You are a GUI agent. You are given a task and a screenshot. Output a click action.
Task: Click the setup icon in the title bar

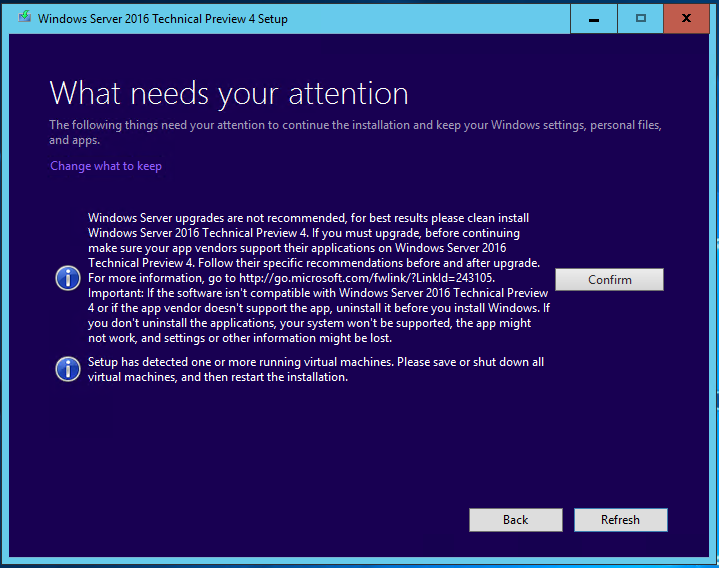coord(25,18)
